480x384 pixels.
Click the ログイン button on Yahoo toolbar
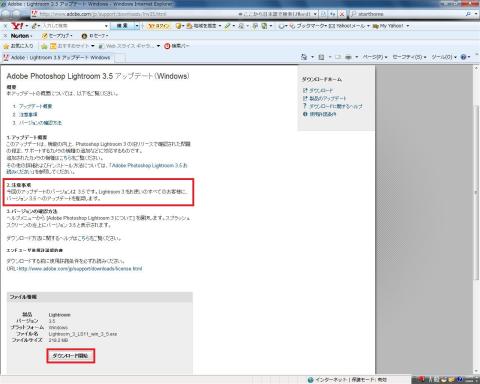coord(159,26)
